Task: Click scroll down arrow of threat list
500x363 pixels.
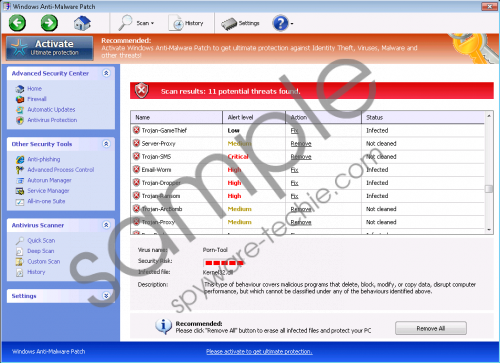Action: click(x=489, y=230)
